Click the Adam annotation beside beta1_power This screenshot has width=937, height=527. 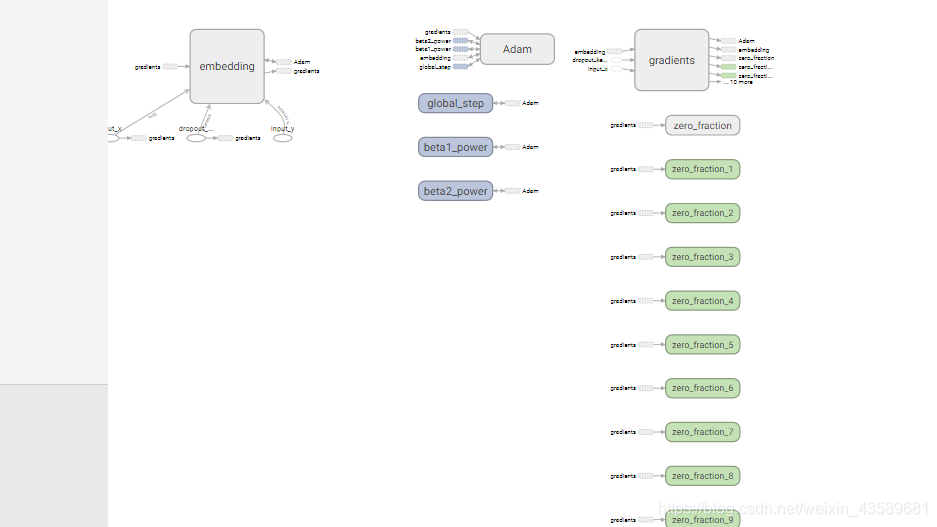tap(530, 147)
